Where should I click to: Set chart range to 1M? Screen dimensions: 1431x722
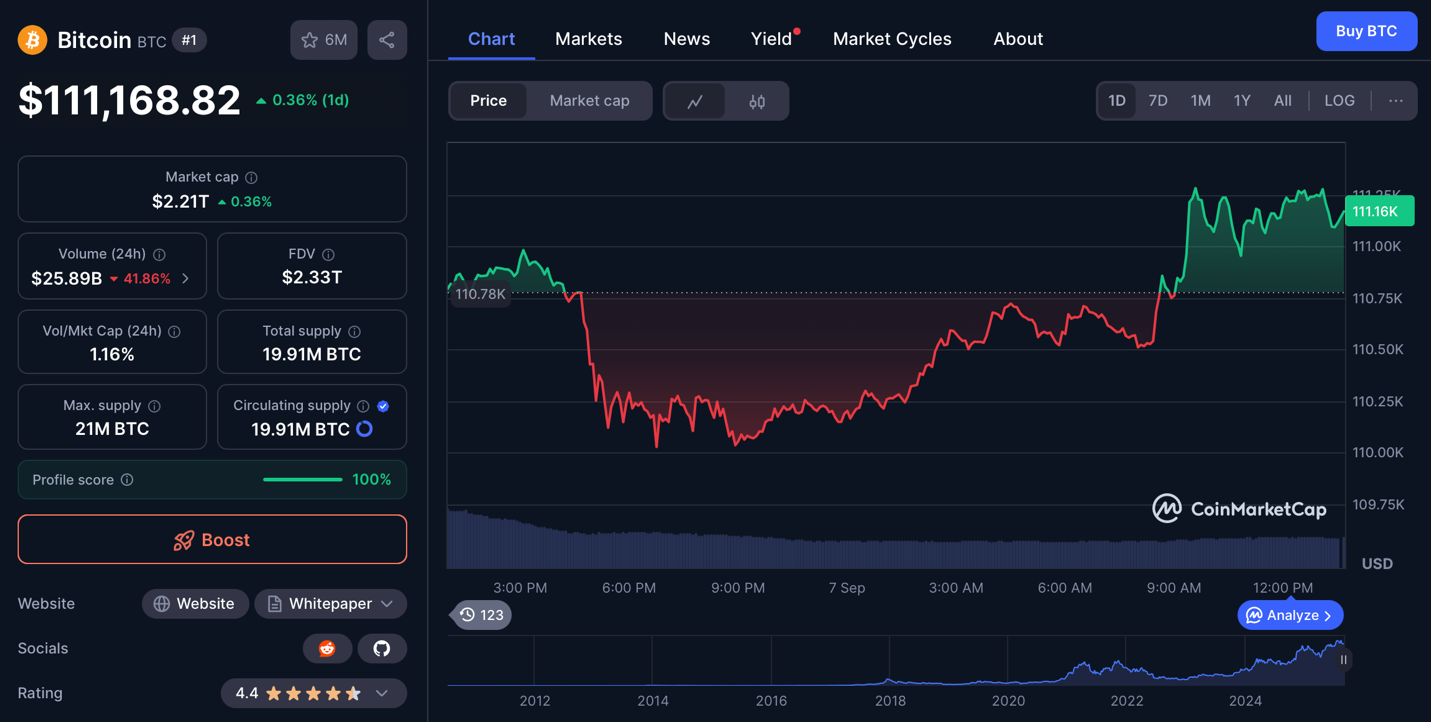(x=1201, y=101)
